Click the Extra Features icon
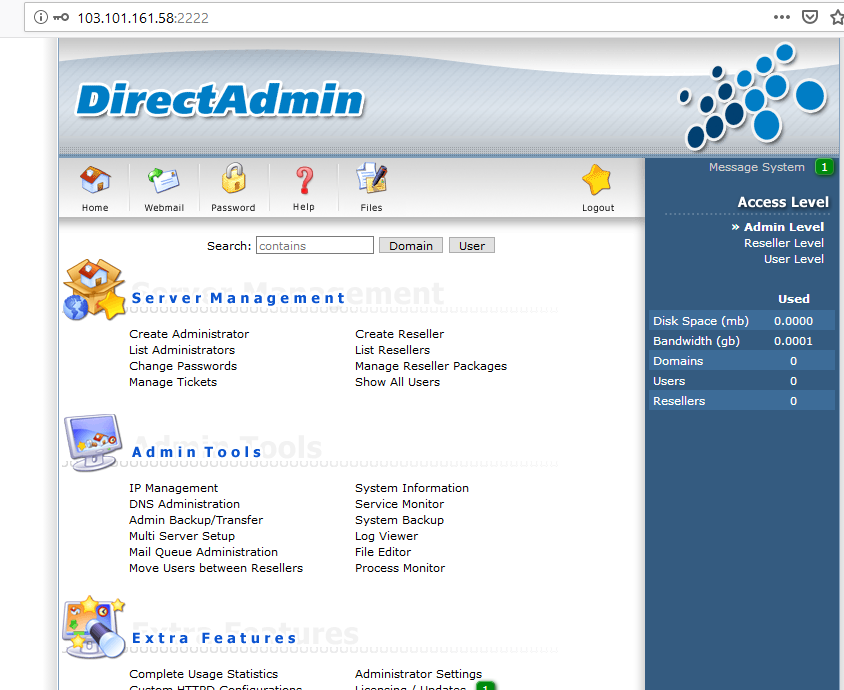 [x=94, y=627]
